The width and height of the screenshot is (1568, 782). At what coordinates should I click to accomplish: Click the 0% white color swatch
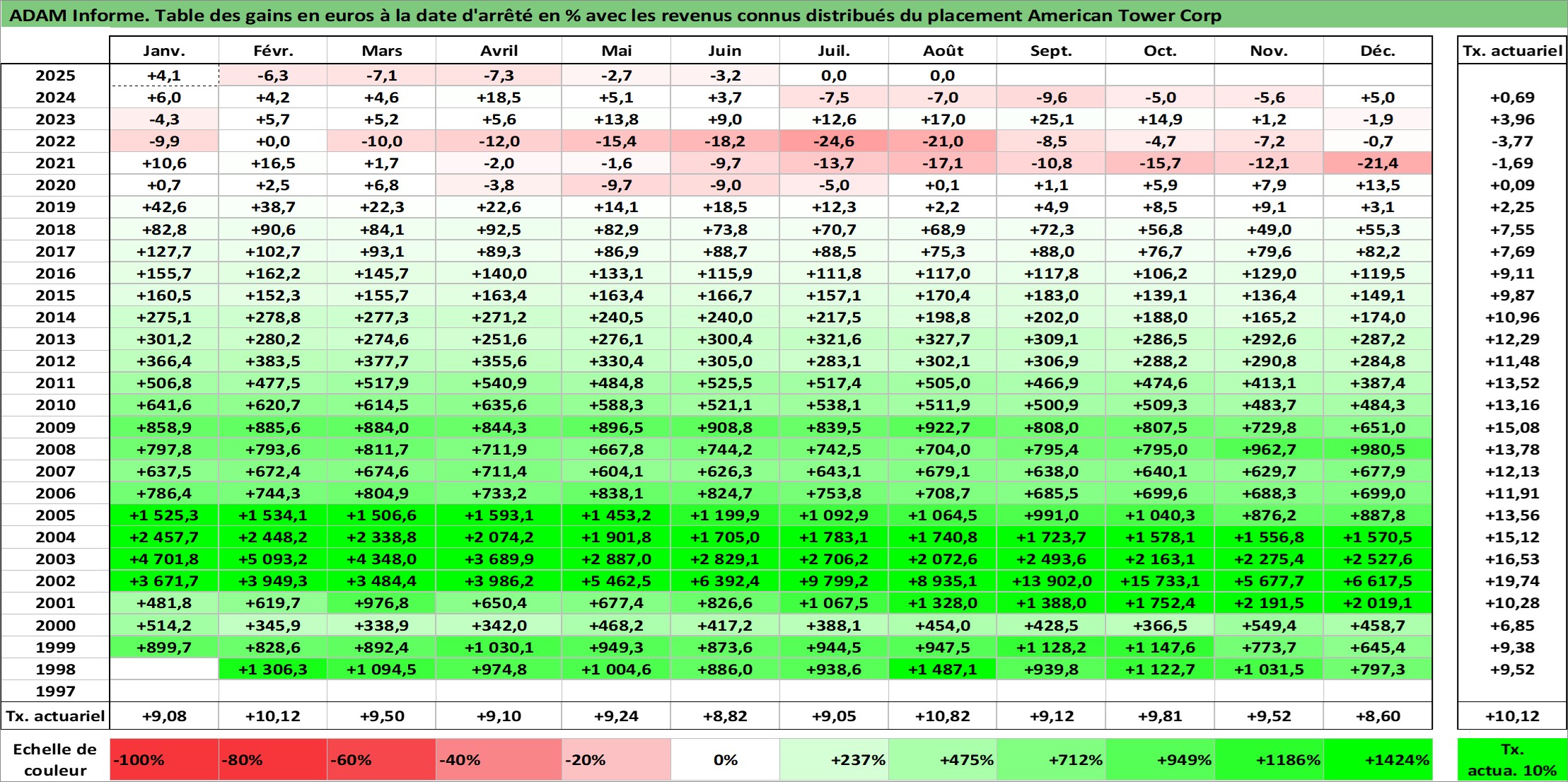(725, 760)
